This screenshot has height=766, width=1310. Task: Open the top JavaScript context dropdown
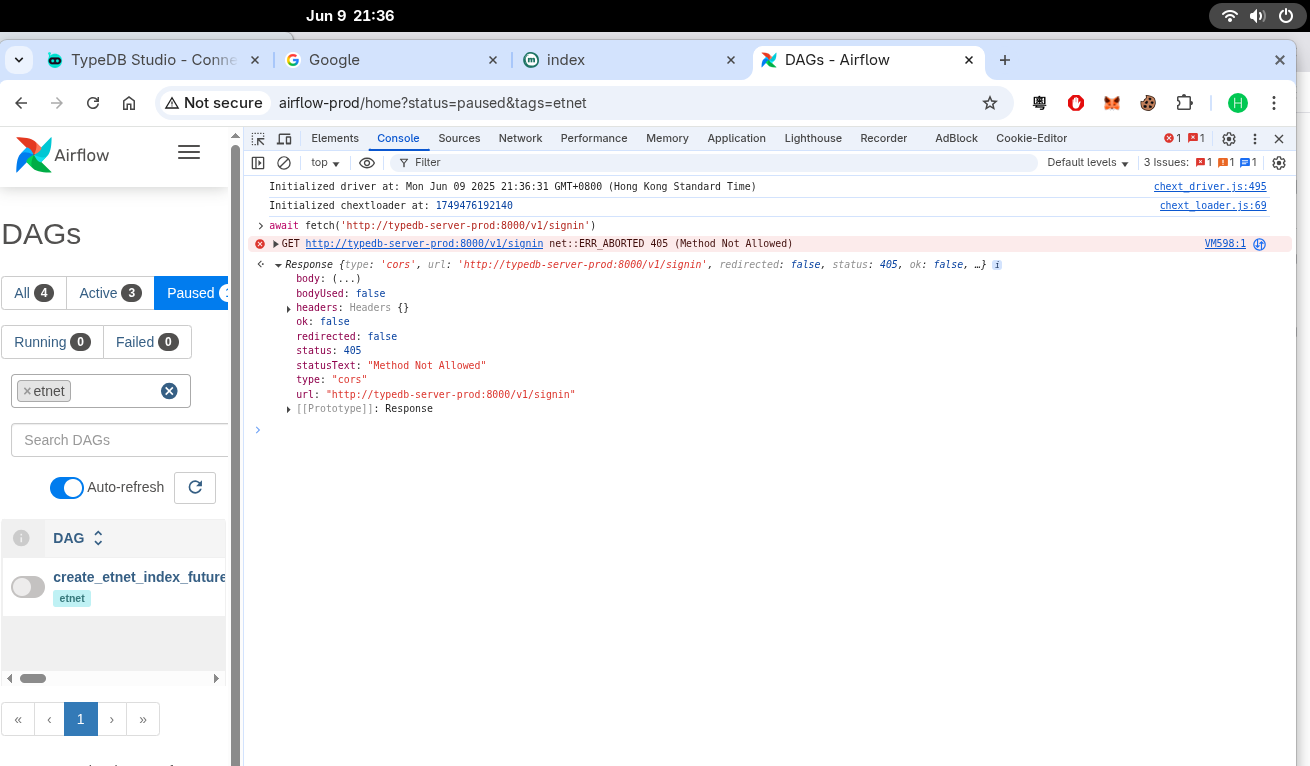pos(325,163)
